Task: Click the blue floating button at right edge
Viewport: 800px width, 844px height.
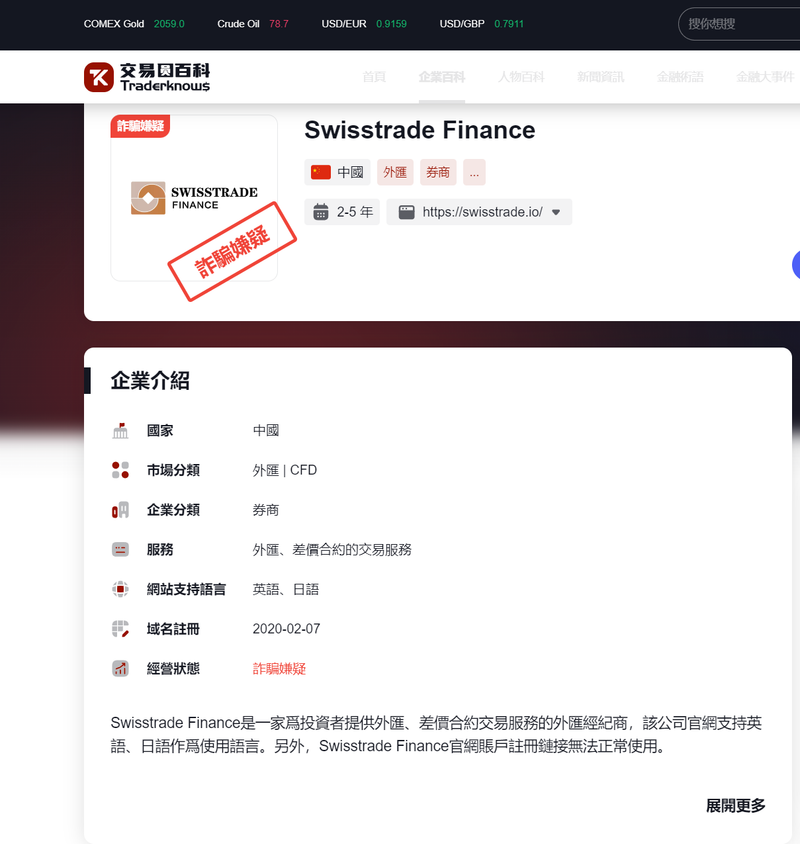Action: click(x=796, y=264)
